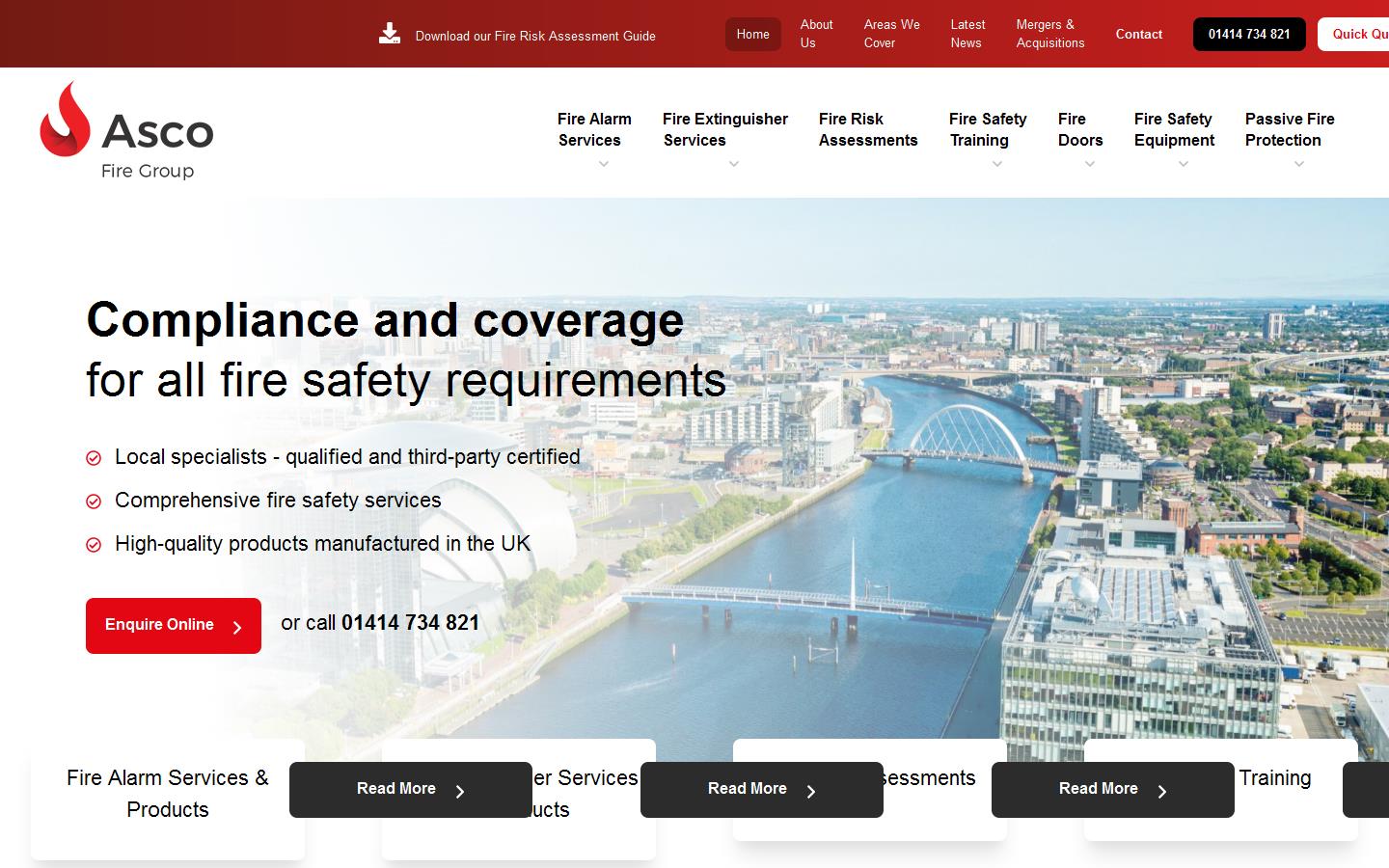The height and width of the screenshot is (868, 1389).
Task: Click the checkmark beside "High-quality products" bullet
Action: point(94,545)
